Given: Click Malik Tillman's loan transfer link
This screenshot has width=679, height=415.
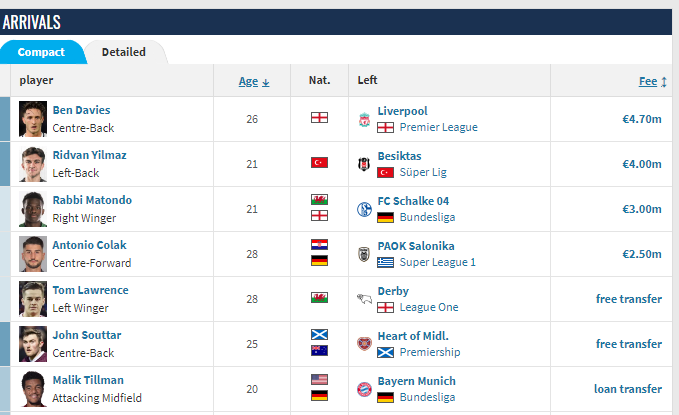Looking at the screenshot, I should coord(628,389).
